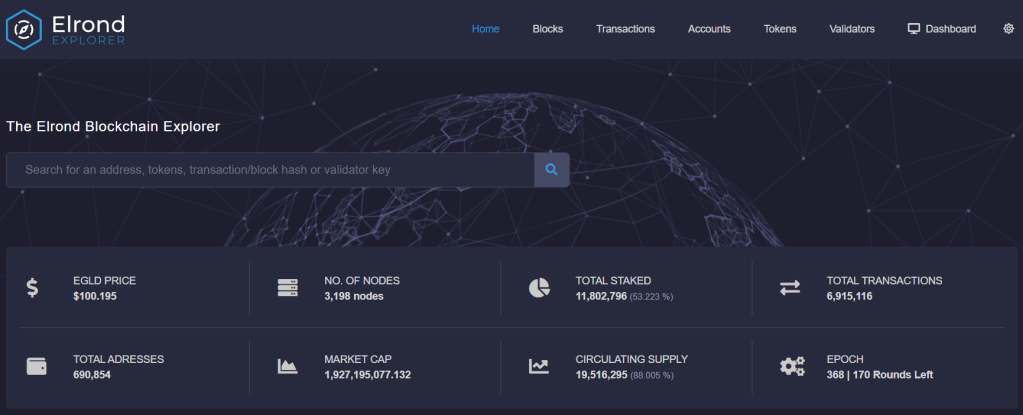Image resolution: width=1023 pixels, height=415 pixels.
Task: Open the Dashboard link
Action: 941,29
